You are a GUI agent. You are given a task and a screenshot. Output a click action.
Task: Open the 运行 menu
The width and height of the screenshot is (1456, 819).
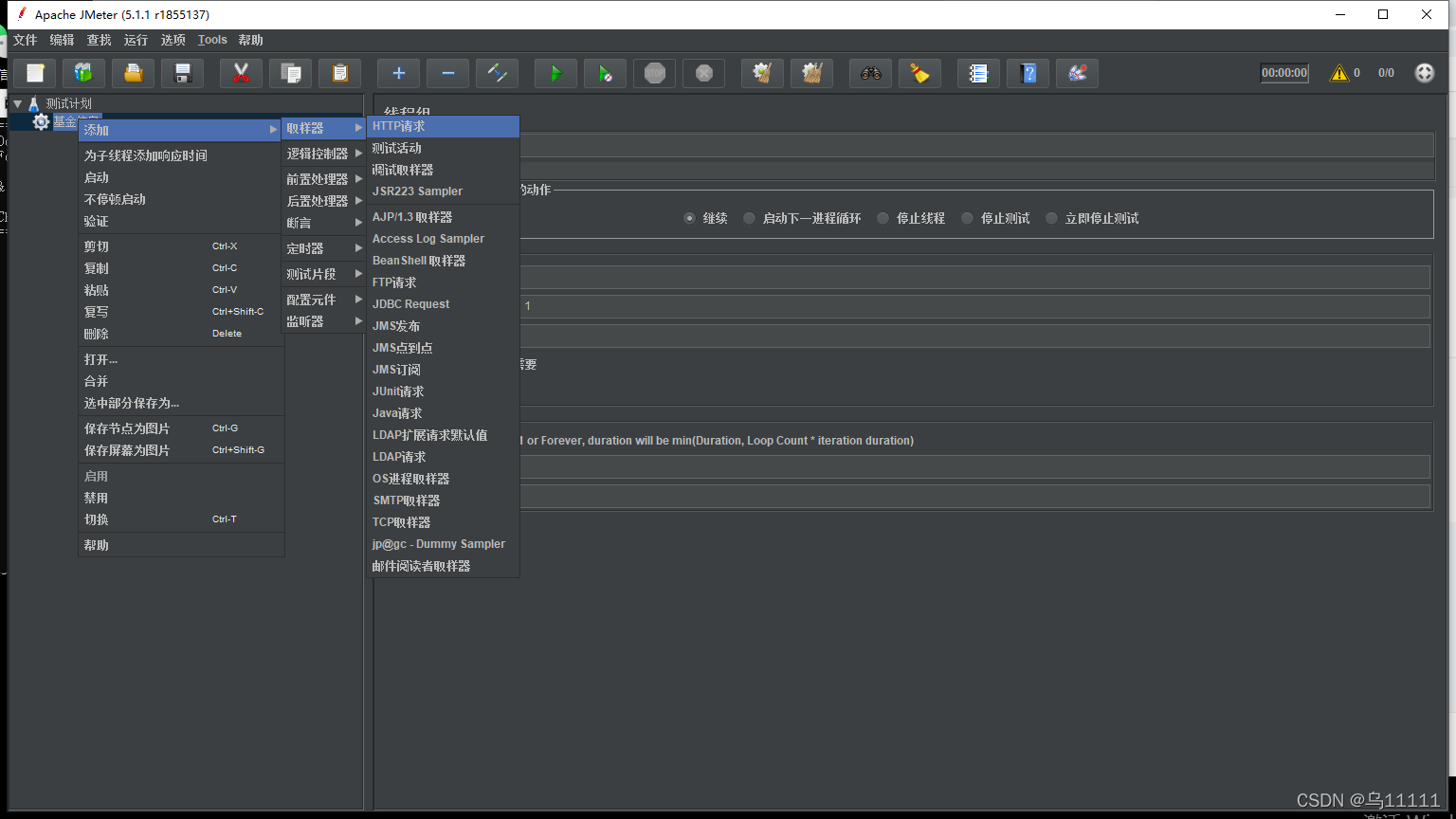[x=136, y=40]
